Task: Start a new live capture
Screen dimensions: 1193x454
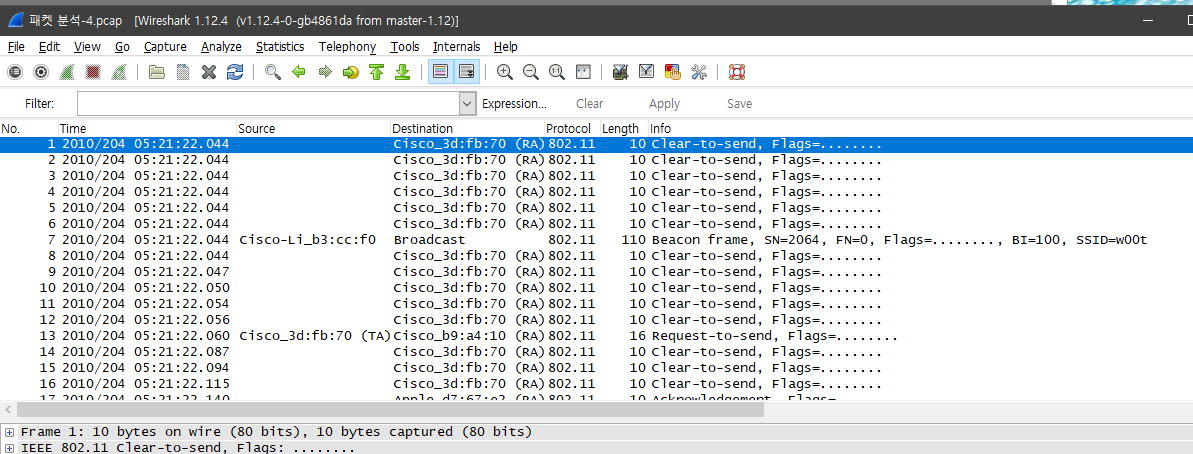Action: click(x=67, y=72)
